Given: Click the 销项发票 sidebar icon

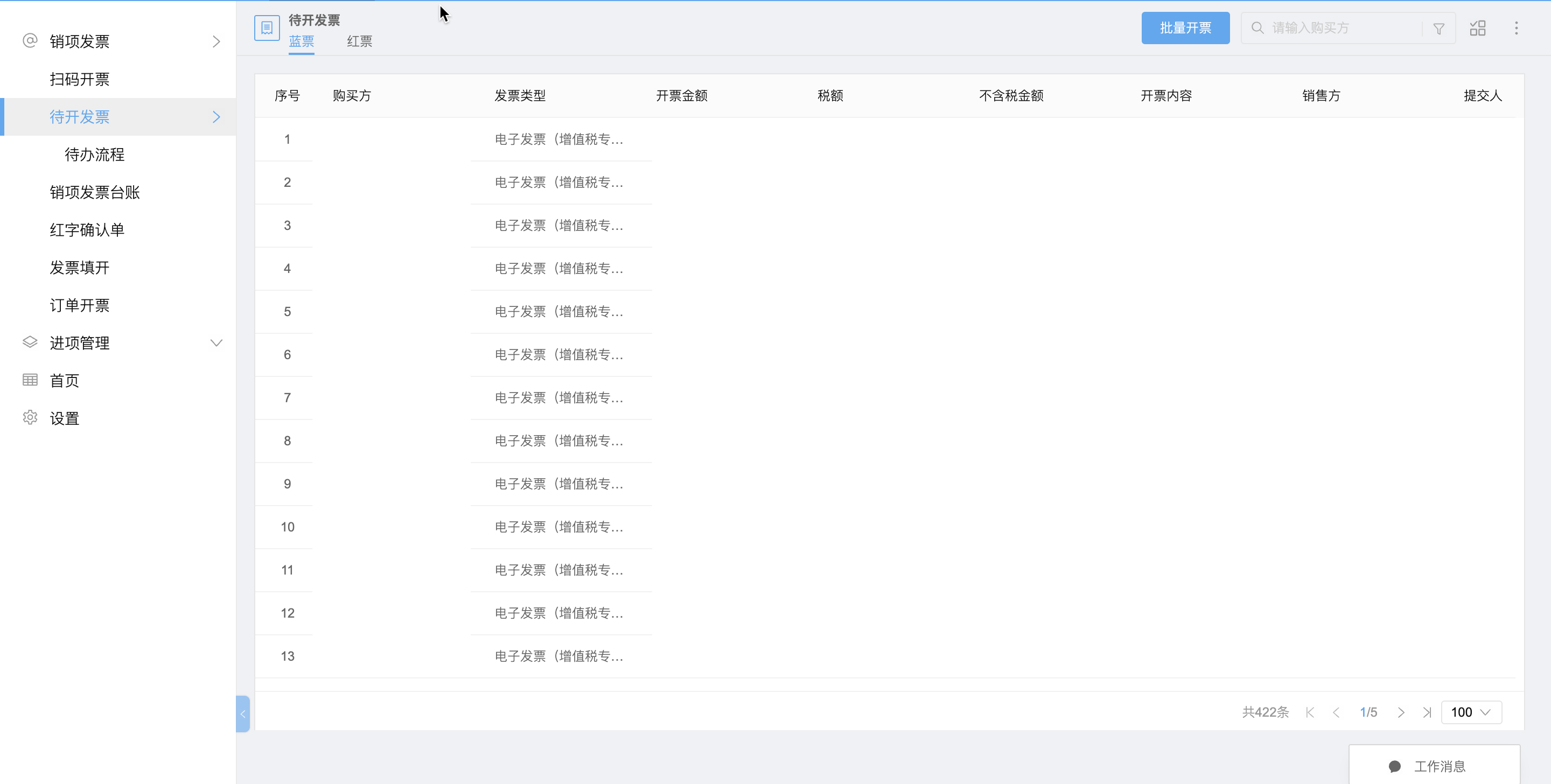Looking at the screenshot, I should tap(30, 40).
